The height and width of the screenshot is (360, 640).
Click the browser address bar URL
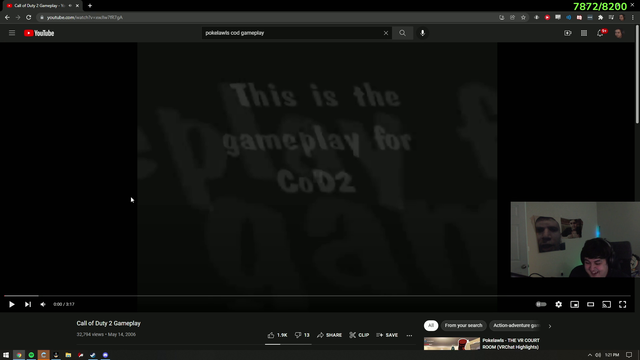coord(84,18)
